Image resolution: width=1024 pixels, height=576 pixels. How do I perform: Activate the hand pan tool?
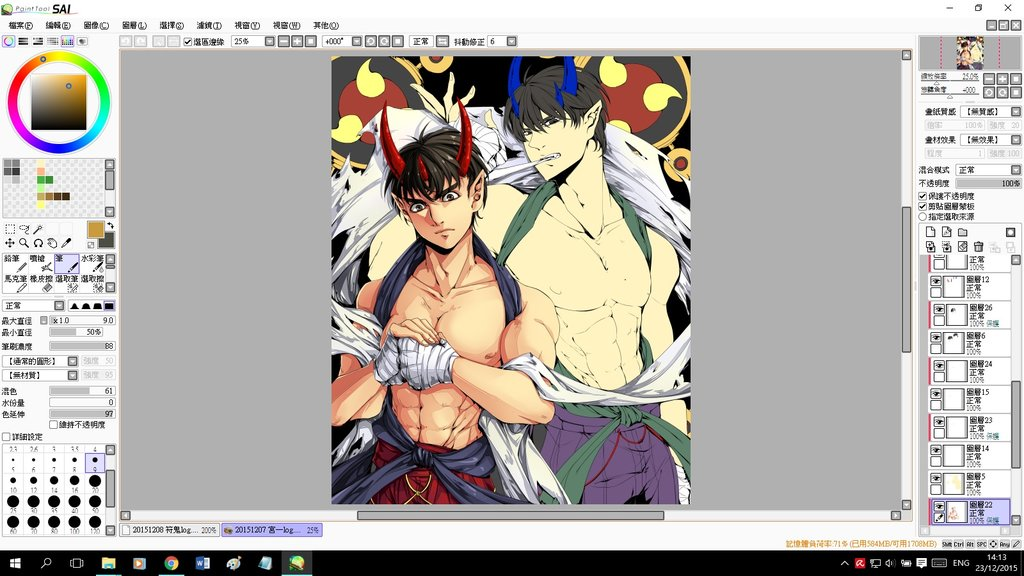tap(52, 243)
